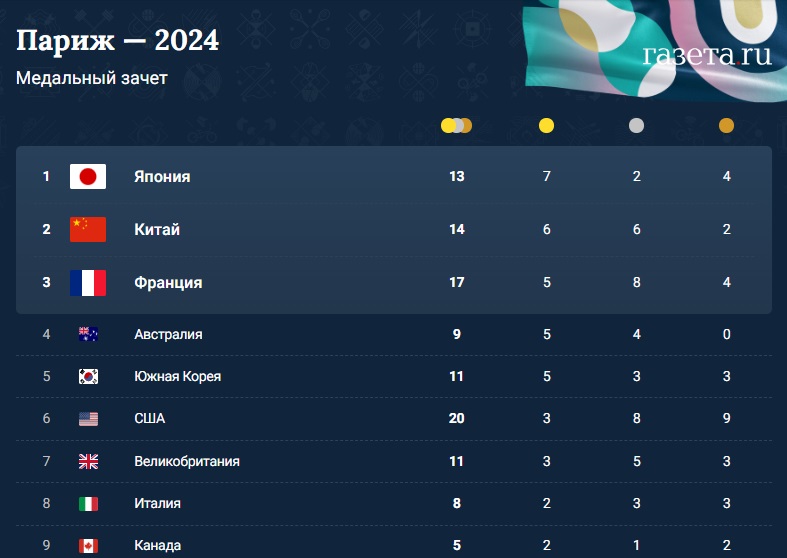Click the Париж — 2024 heading
This screenshot has height=558, width=787.
[117, 40]
